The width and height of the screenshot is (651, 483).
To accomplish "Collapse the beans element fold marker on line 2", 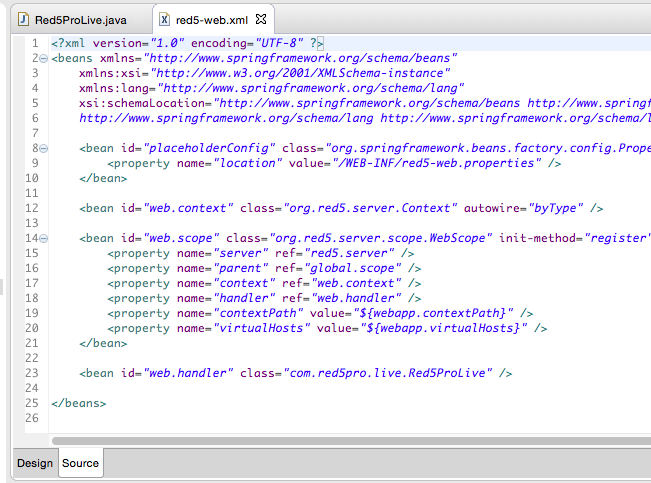I will click(43, 59).
